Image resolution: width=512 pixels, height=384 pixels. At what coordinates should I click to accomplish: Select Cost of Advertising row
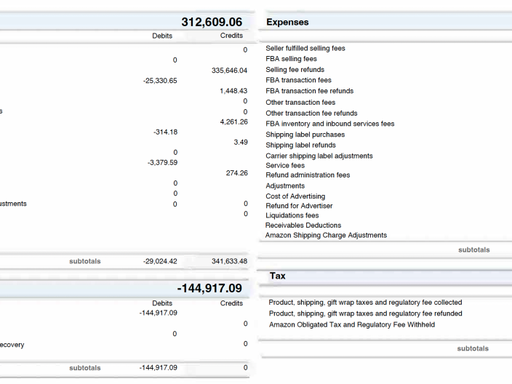coord(295,196)
